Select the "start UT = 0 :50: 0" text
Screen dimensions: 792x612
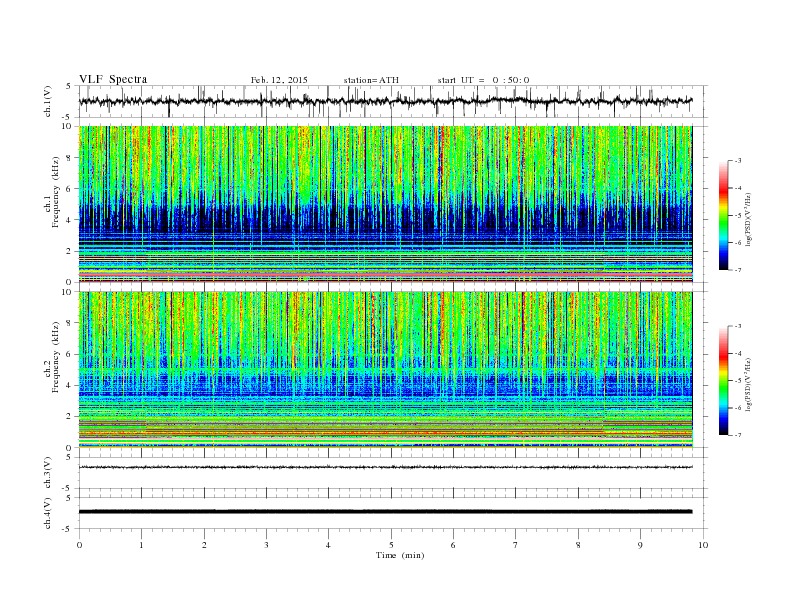(483, 80)
